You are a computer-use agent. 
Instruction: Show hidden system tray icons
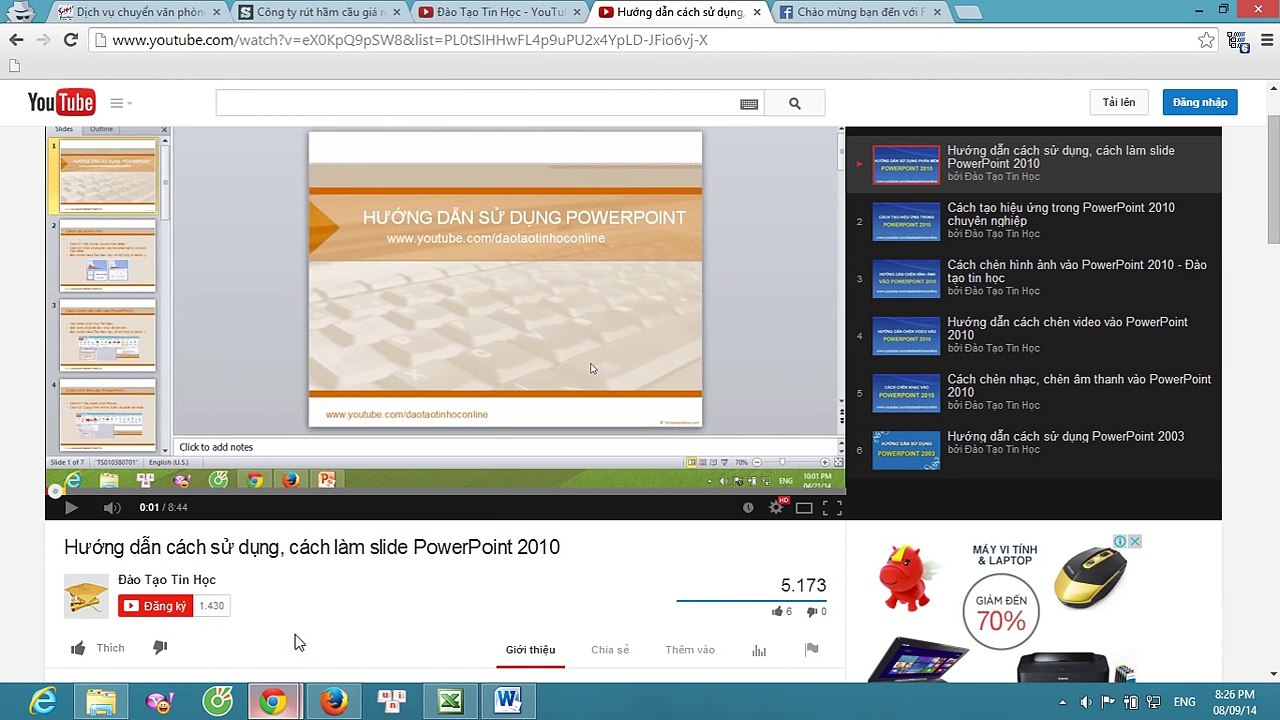pyautogui.click(x=1061, y=702)
